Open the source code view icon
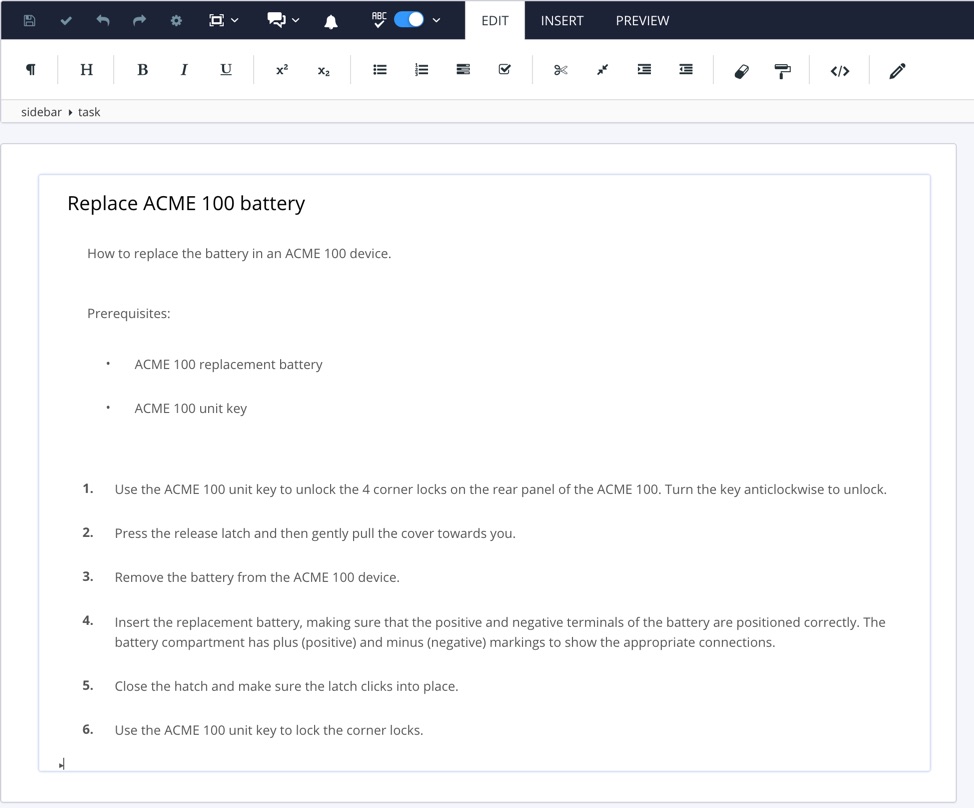 (840, 70)
